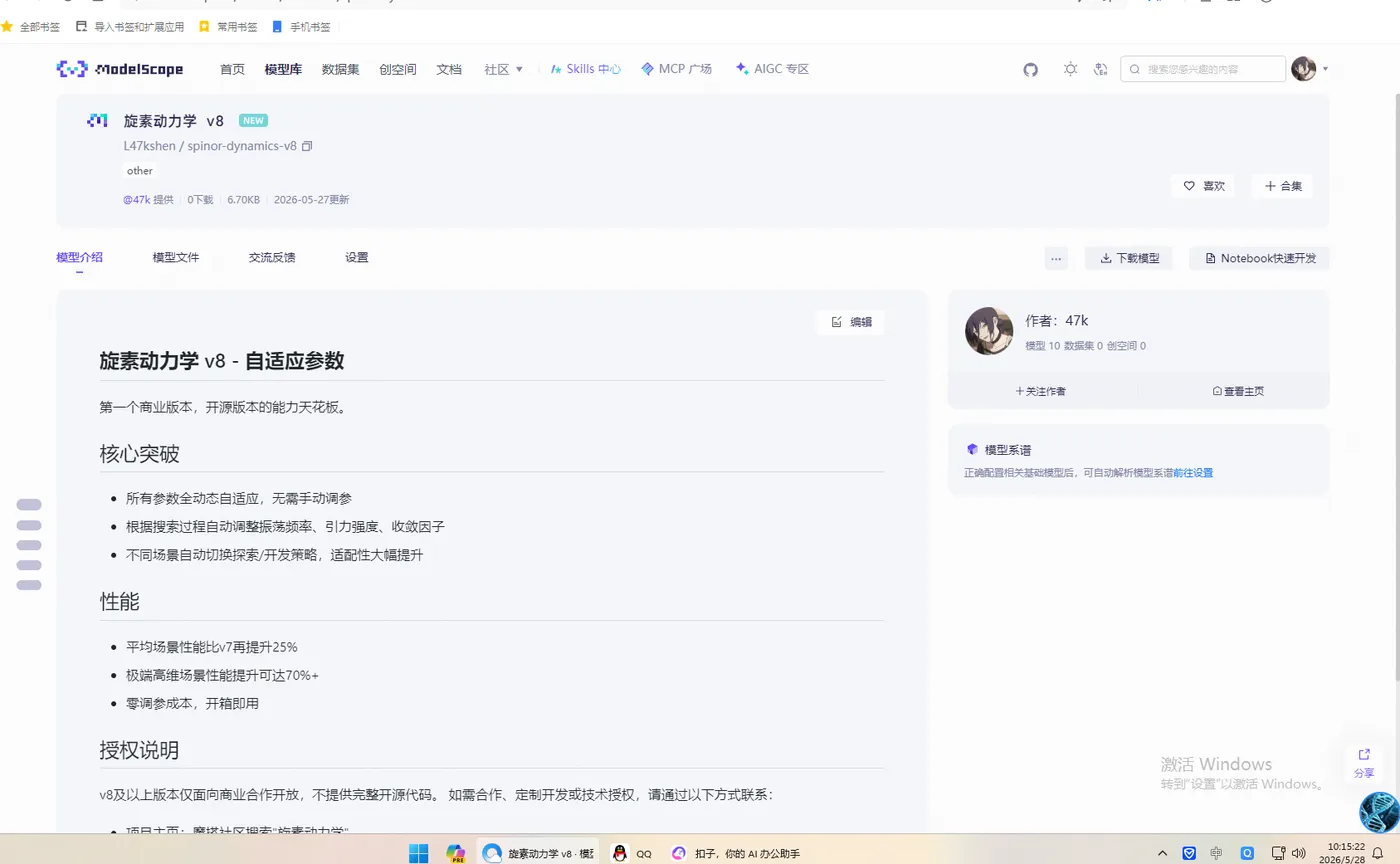Open AIGC 专区 link

point(772,69)
